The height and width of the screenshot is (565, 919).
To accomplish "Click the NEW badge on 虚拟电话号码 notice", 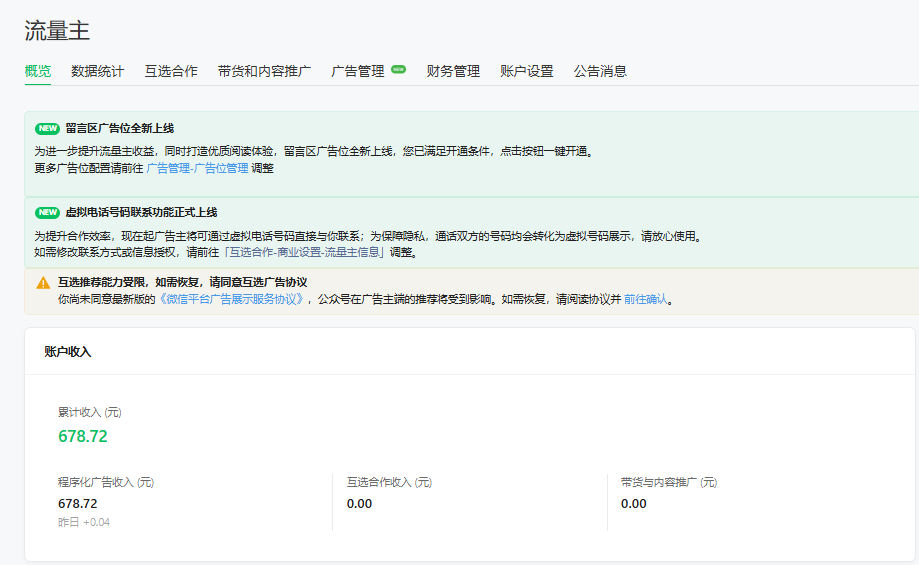I will point(47,212).
